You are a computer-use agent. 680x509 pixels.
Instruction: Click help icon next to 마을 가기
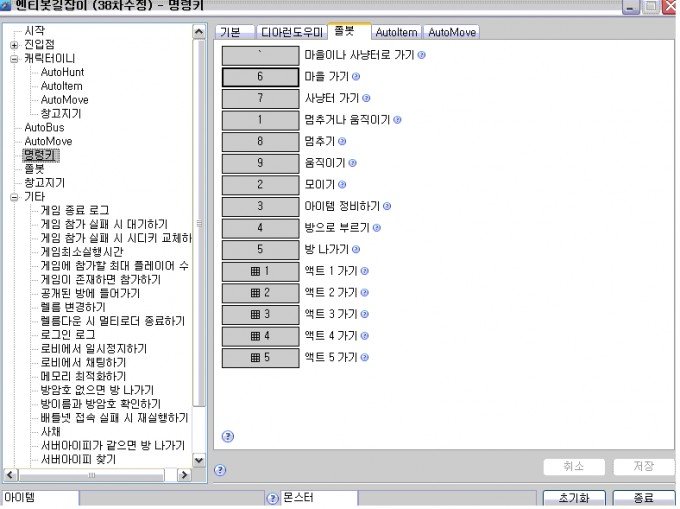pos(356,76)
